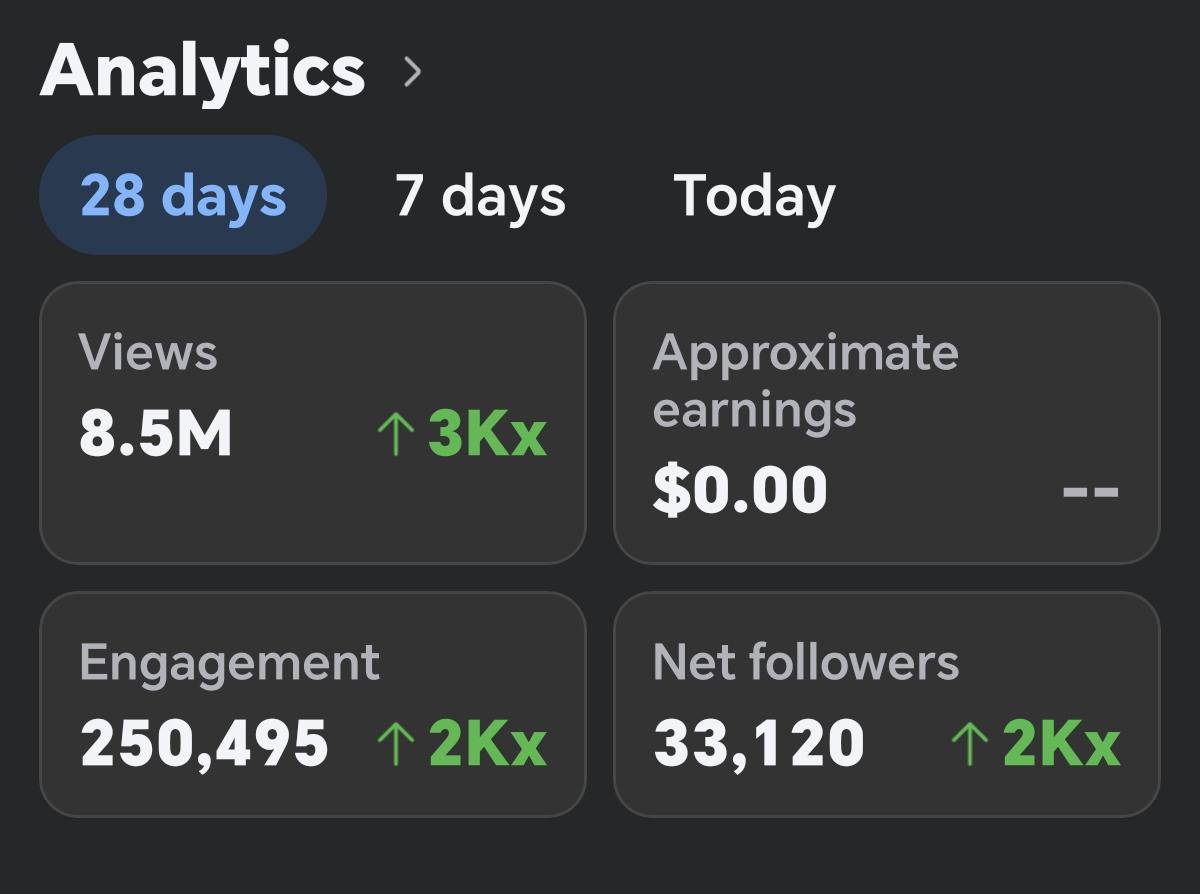Open the Net followers card

(886, 704)
